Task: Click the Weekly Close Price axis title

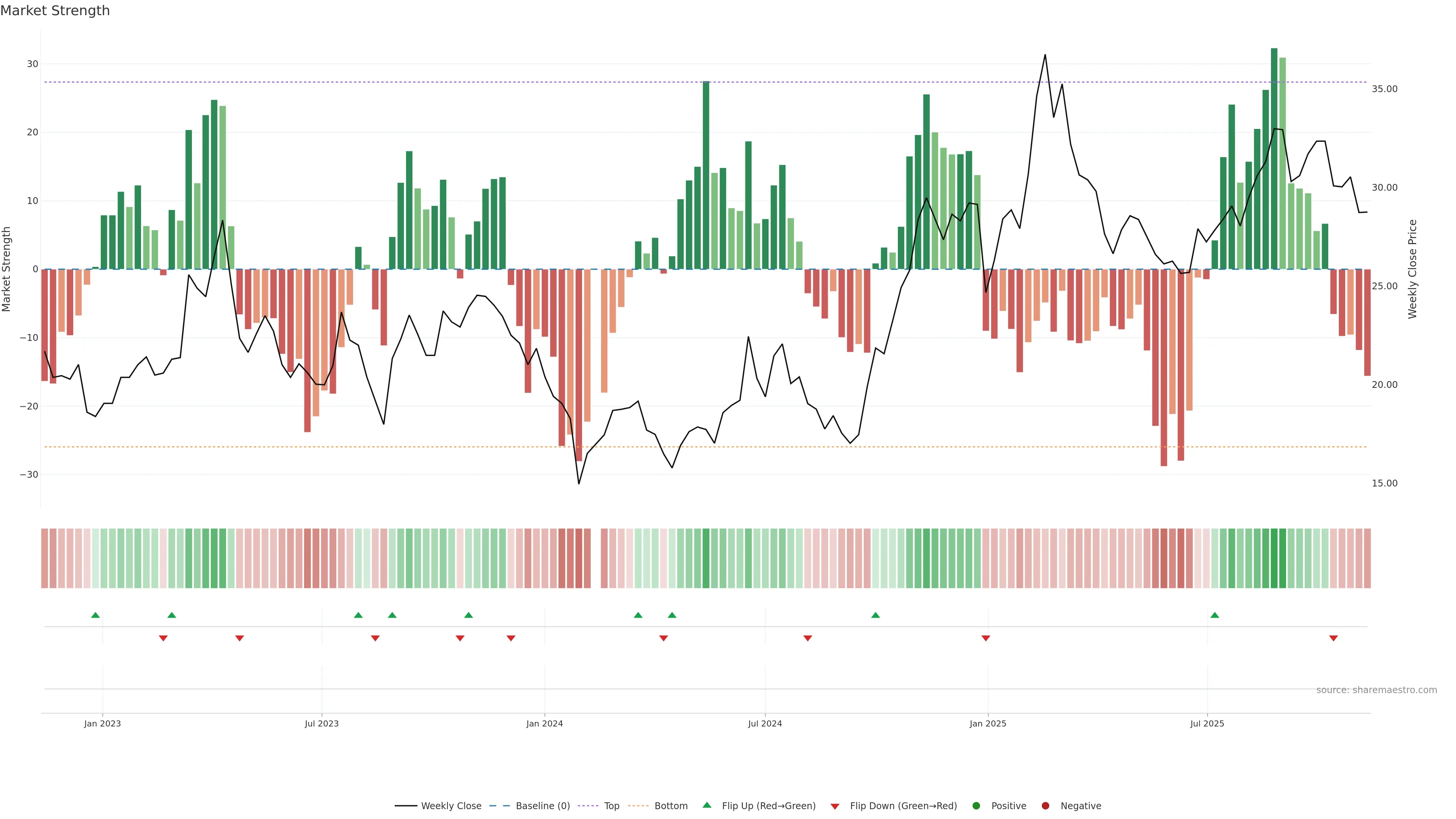Action: click(x=1412, y=269)
